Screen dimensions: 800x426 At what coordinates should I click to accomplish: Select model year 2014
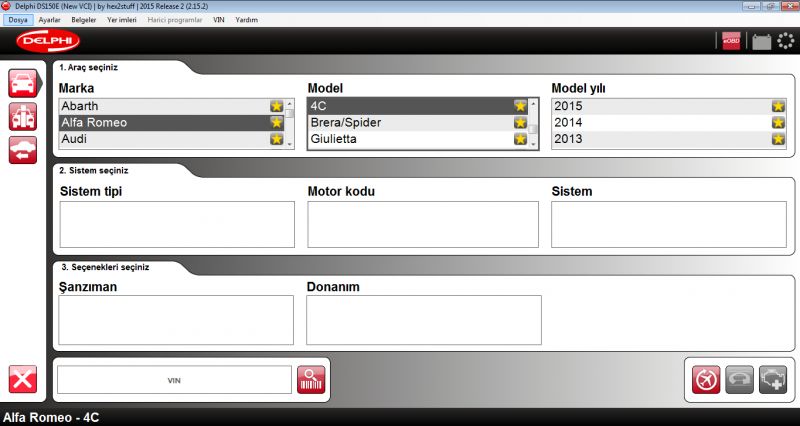tap(669, 122)
